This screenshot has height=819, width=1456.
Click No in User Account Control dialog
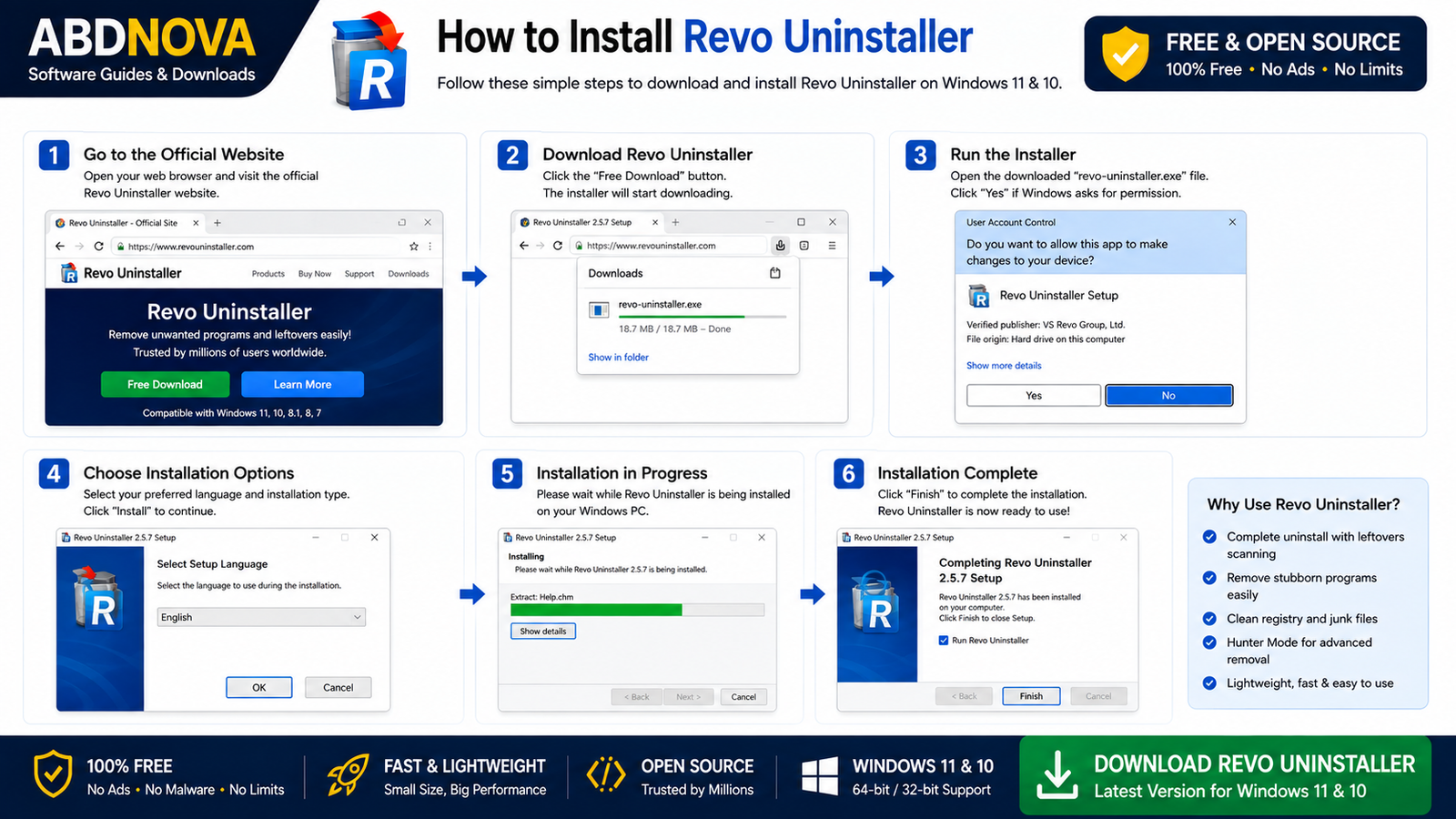(1168, 396)
